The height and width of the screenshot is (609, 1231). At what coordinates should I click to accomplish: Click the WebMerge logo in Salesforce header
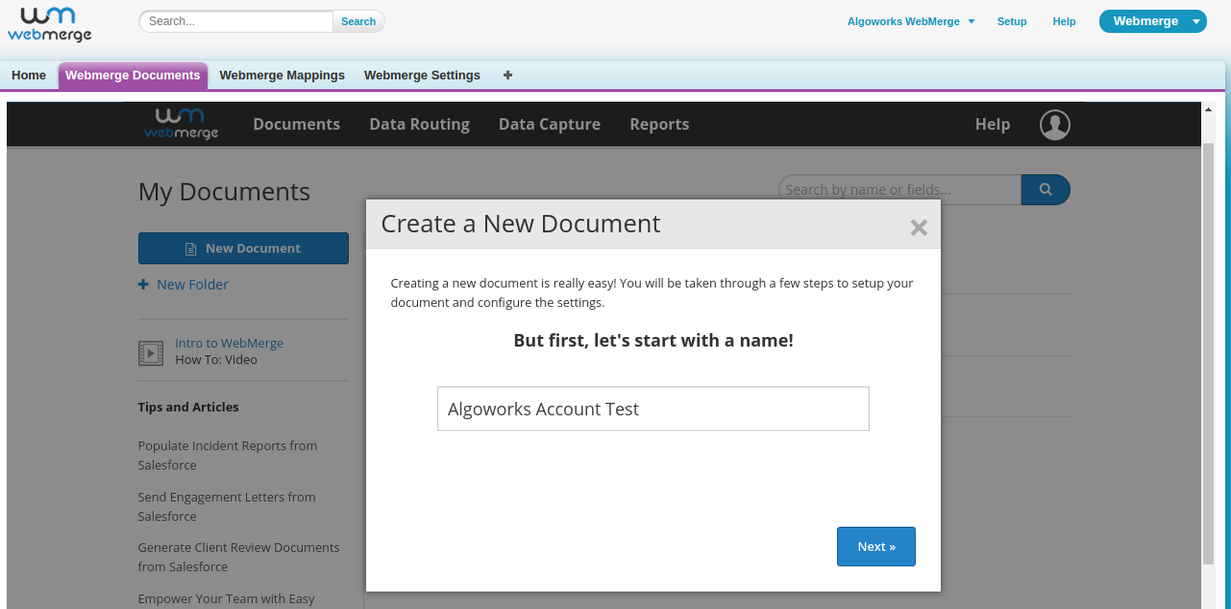[50, 23]
